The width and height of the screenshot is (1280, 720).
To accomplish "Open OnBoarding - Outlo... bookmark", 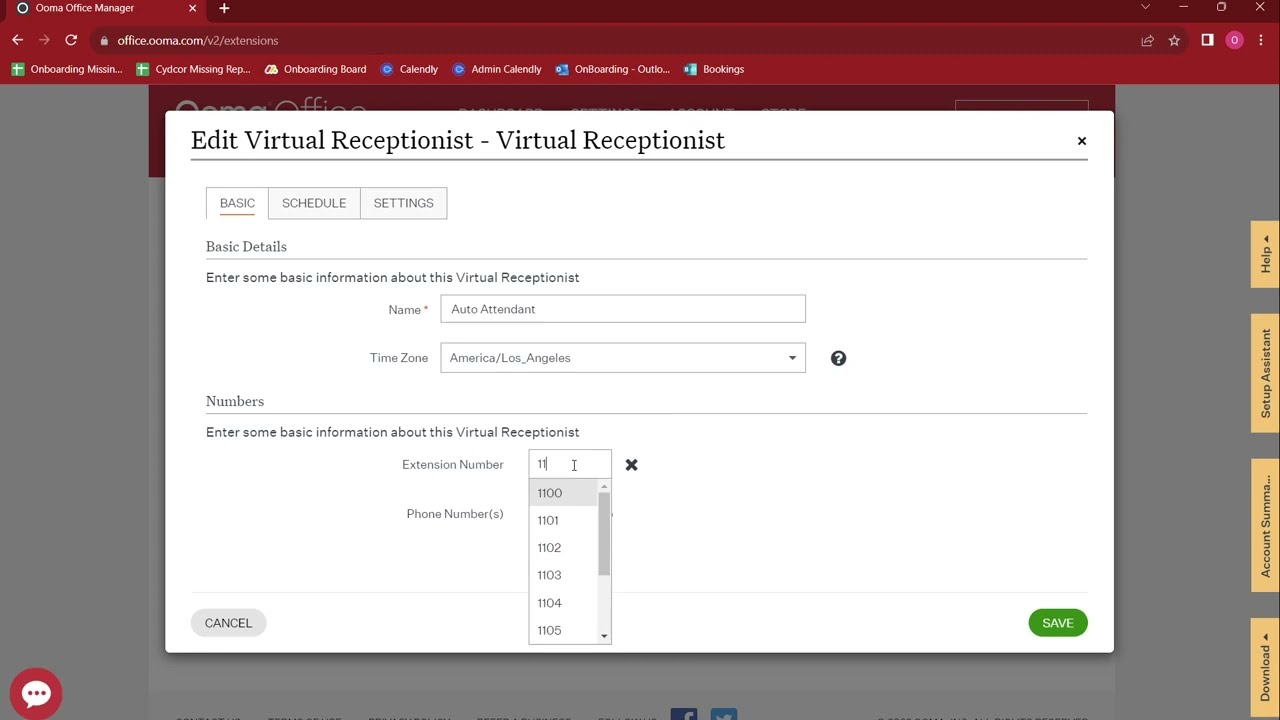I will coord(613,69).
